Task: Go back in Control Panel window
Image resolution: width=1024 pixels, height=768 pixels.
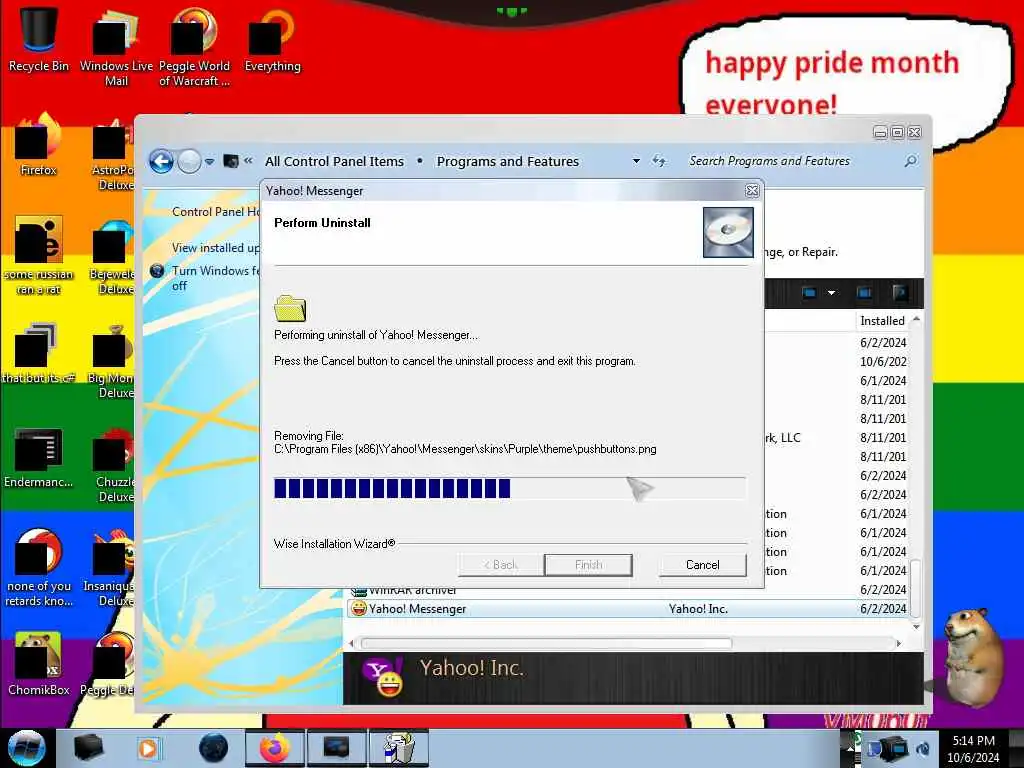Action: click(x=161, y=161)
